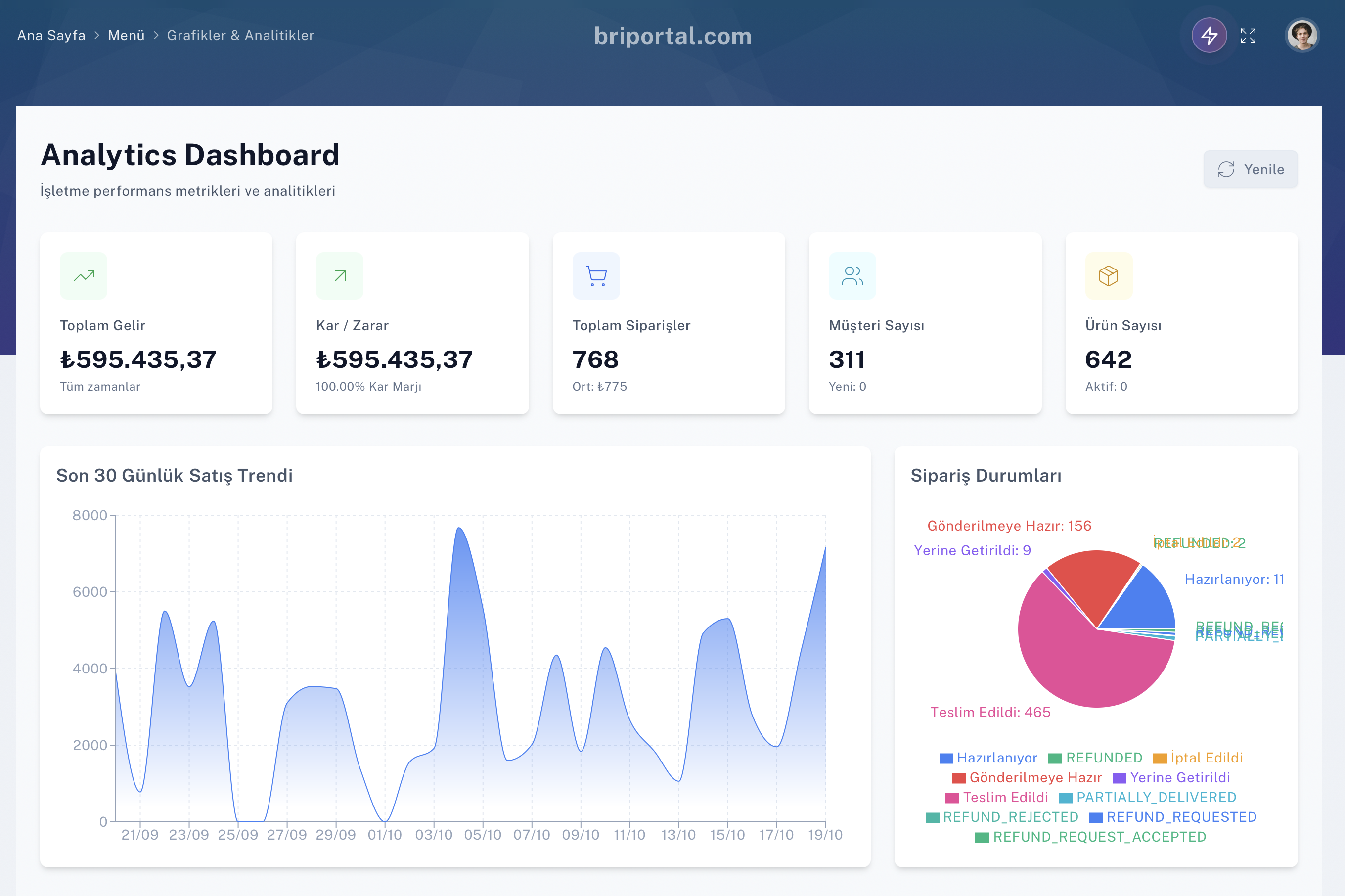Open the Menü breadcrumb item
The width and height of the screenshot is (1345, 896).
tap(126, 36)
